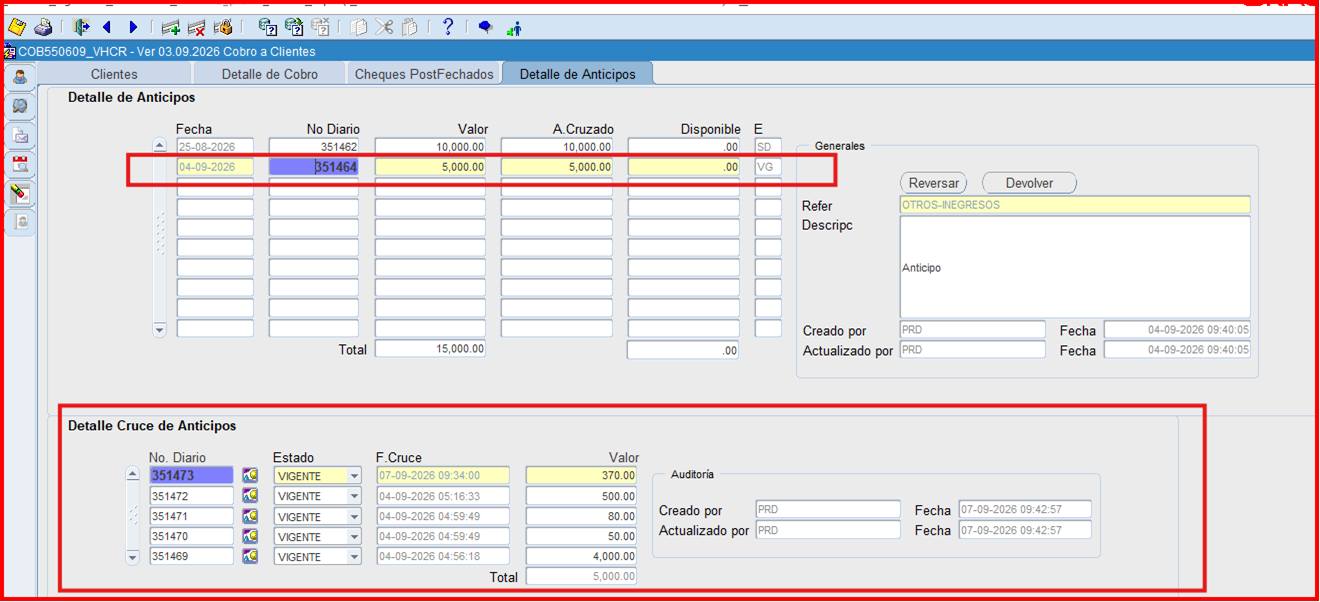1320x602 pixels.
Task: Click the highlighter marker sidebar icon
Action: tap(20, 194)
